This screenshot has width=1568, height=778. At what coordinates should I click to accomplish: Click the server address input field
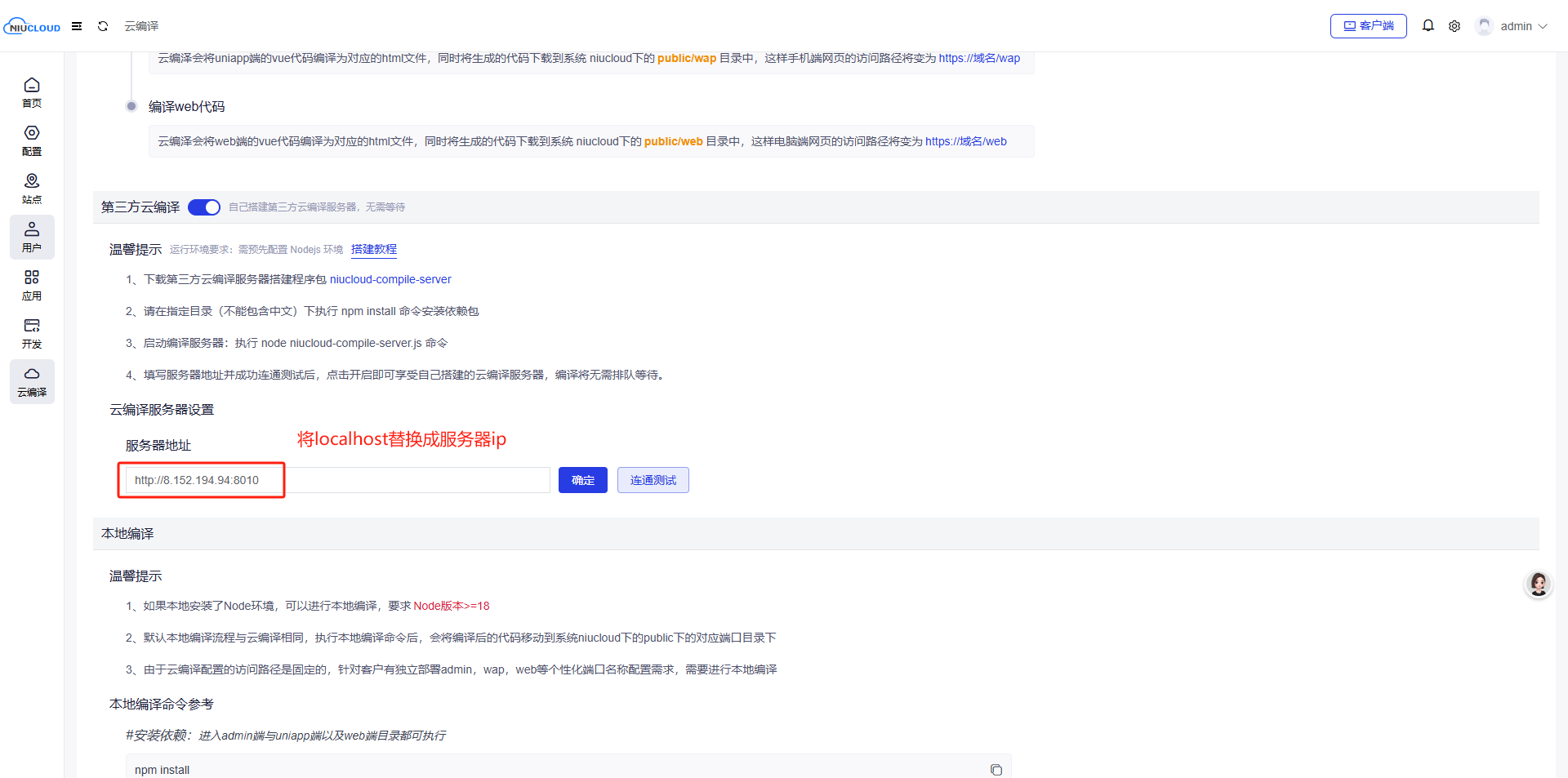coord(336,480)
